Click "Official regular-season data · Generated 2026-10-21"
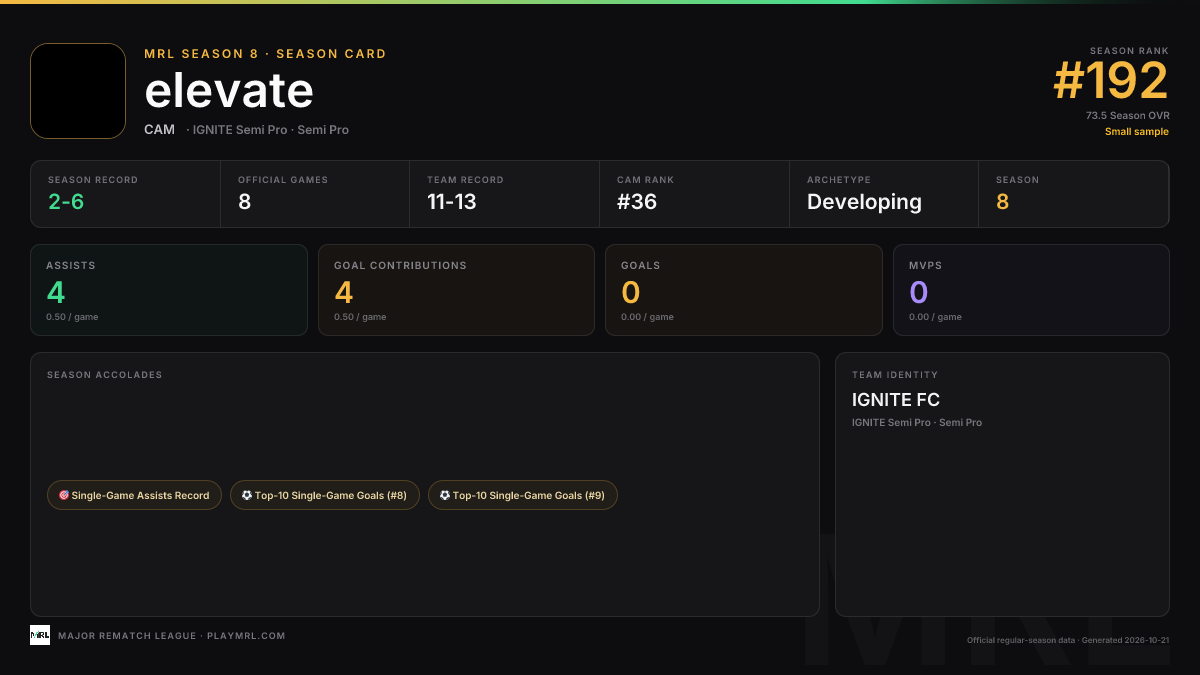The height and width of the screenshot is (675, 1200). point(1068,640)
